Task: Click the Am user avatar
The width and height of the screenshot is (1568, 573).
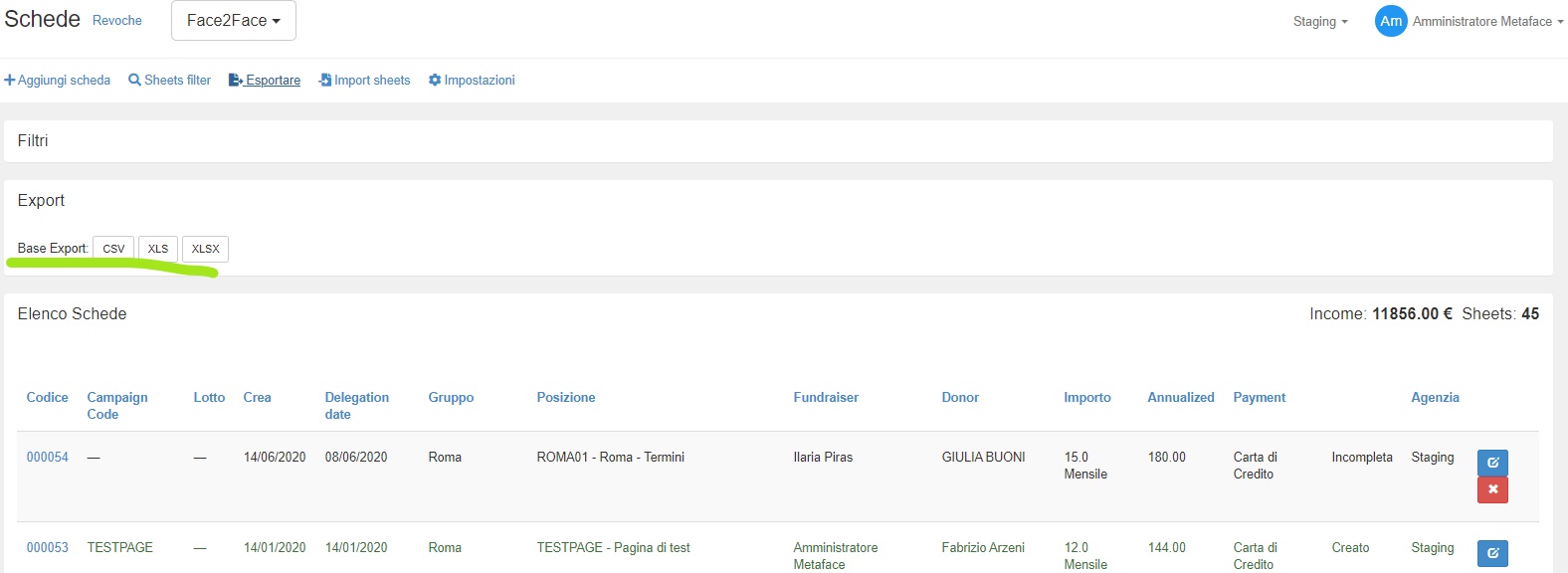Action: pyautogui.click(x=1390, y=21)
